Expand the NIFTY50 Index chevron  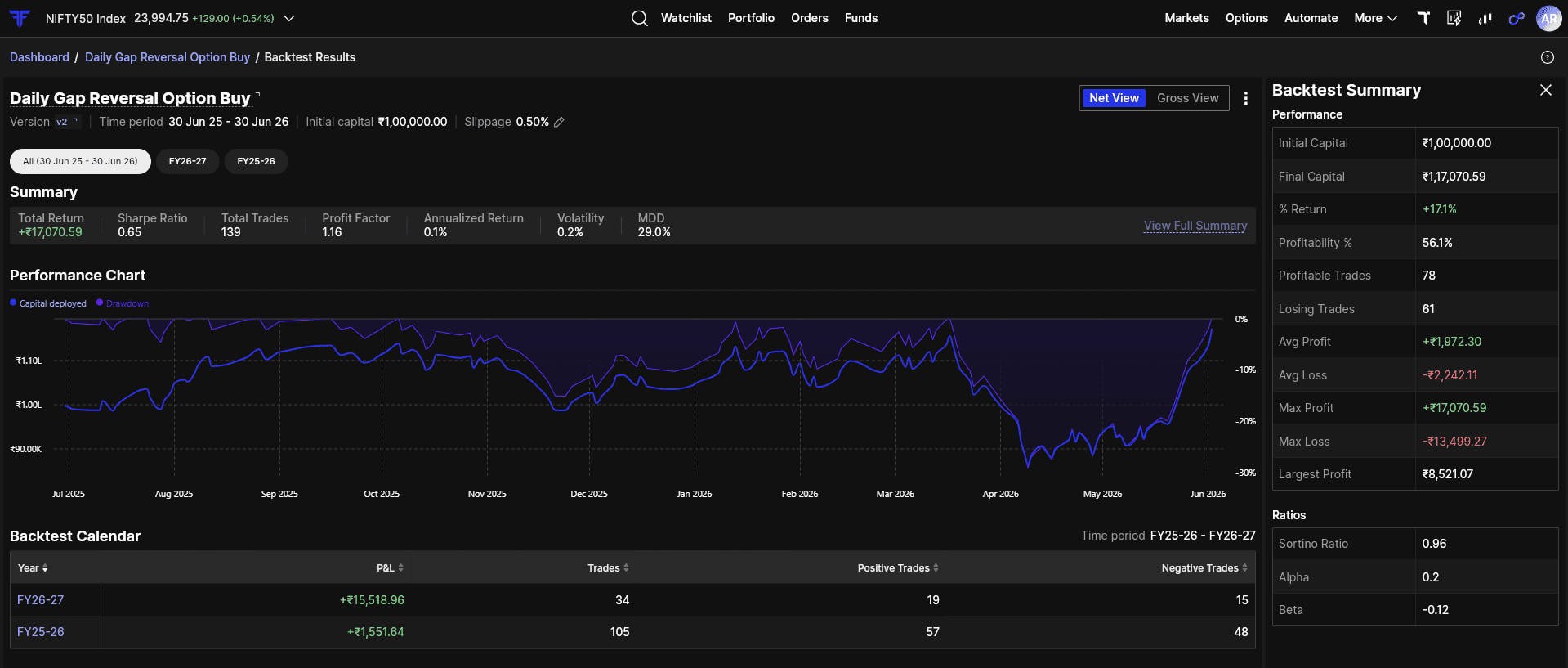[x=288, y=18]
